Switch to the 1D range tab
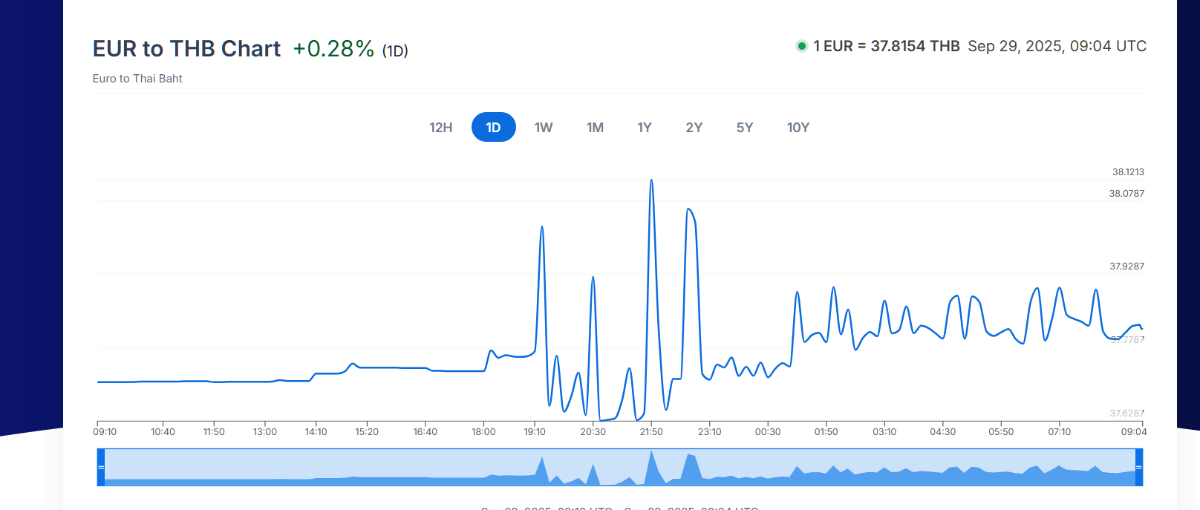Image resolution: width=1200 pixels, height=510 pixels. 493,127
